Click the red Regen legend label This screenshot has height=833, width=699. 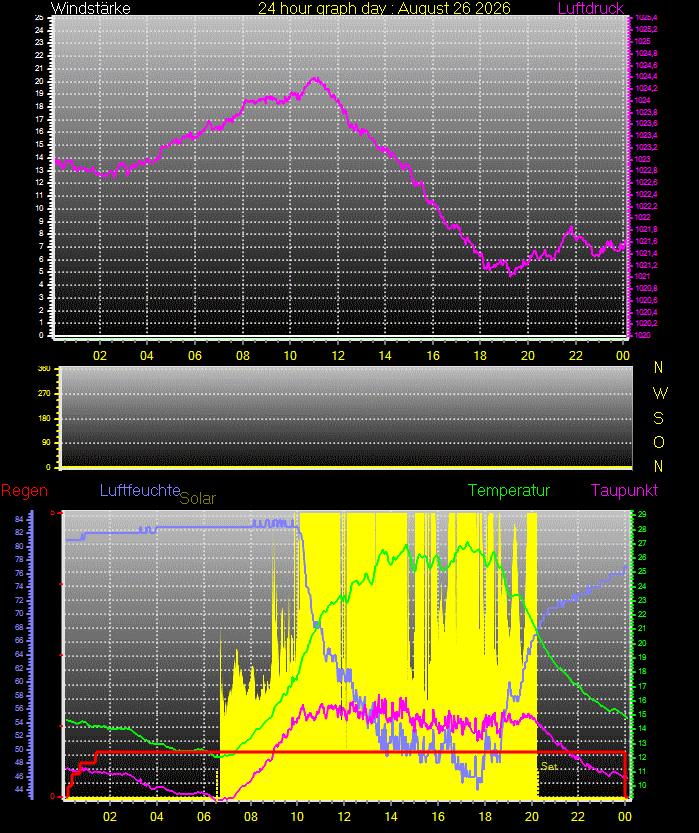tap(24, 490)
